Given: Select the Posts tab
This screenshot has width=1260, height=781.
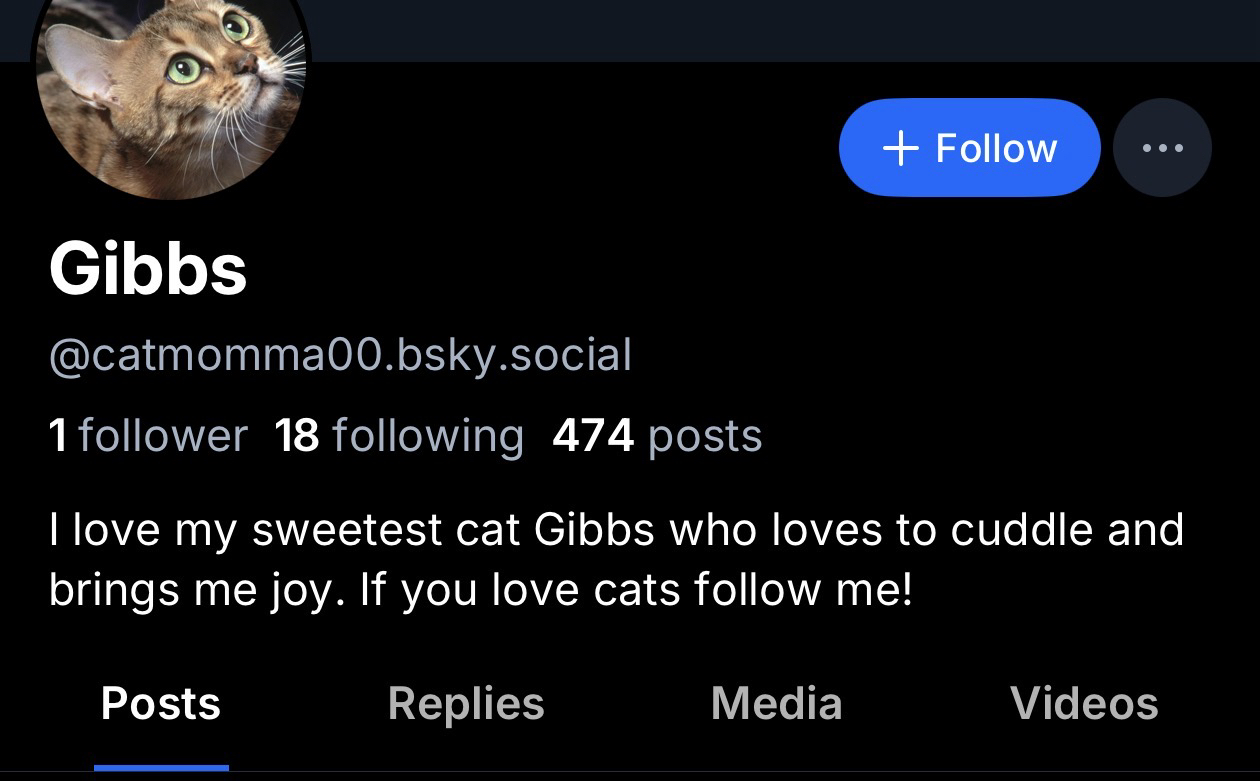Looking at the screenshot, I should 161,703.
